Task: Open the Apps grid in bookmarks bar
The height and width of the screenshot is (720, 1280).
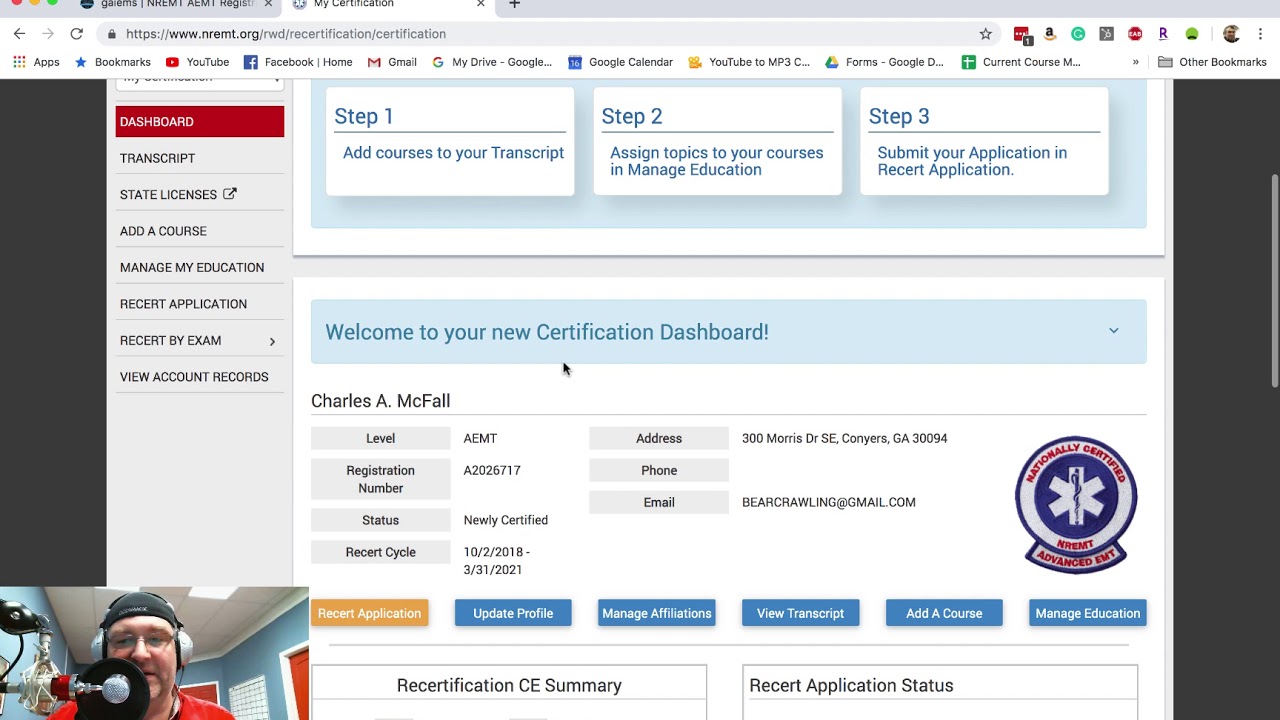Action: pos(36,62)
